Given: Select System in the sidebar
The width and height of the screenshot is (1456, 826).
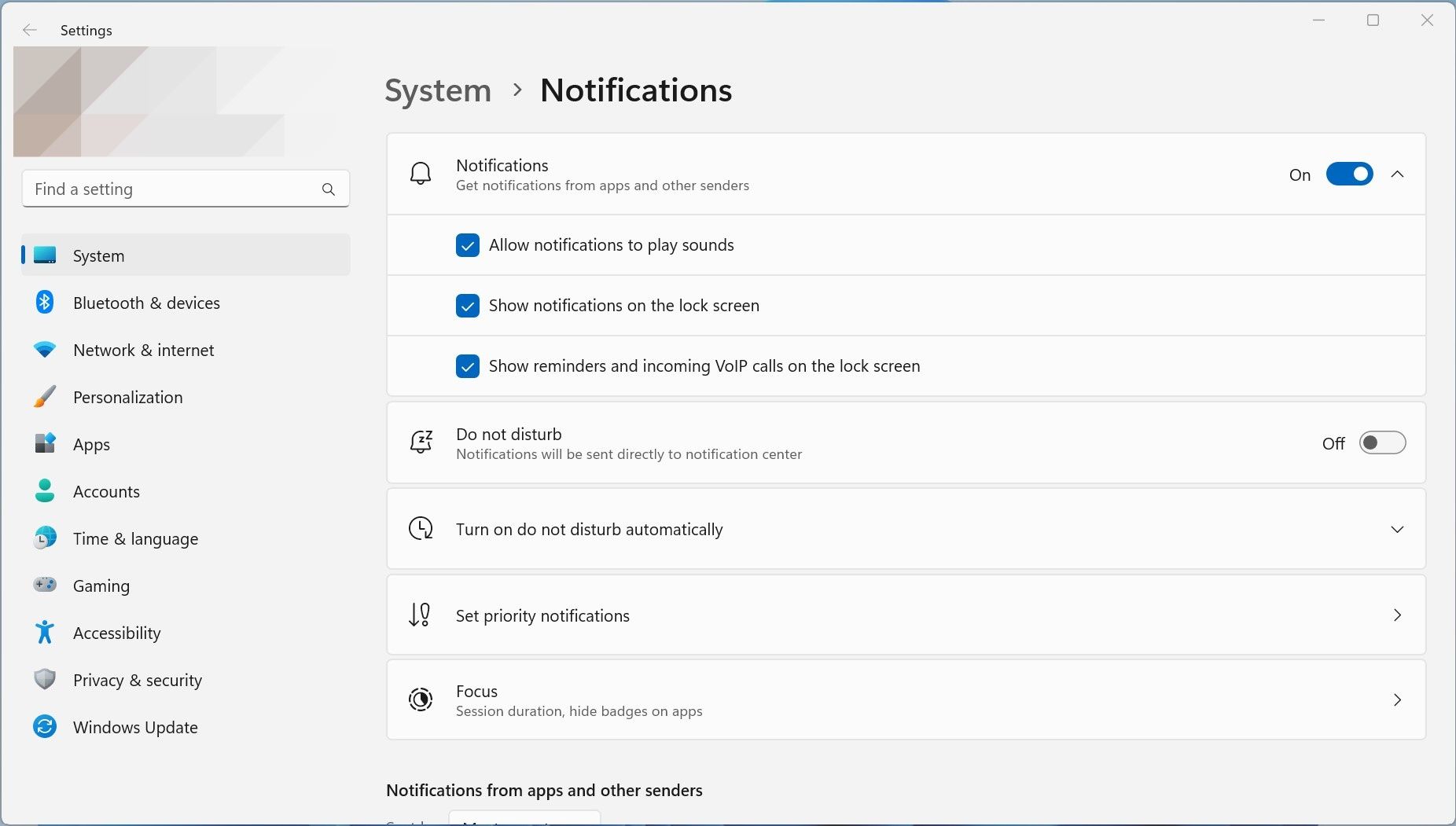Looking at the screenshot, I should (186, 255).
